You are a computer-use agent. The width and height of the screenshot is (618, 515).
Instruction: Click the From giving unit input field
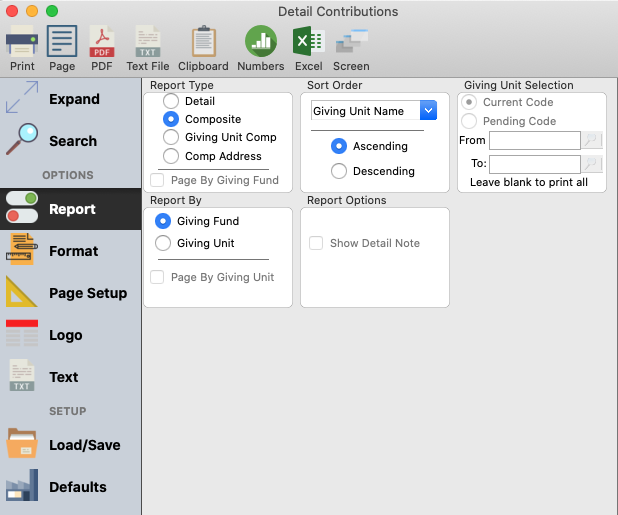[x=534, y=141]
